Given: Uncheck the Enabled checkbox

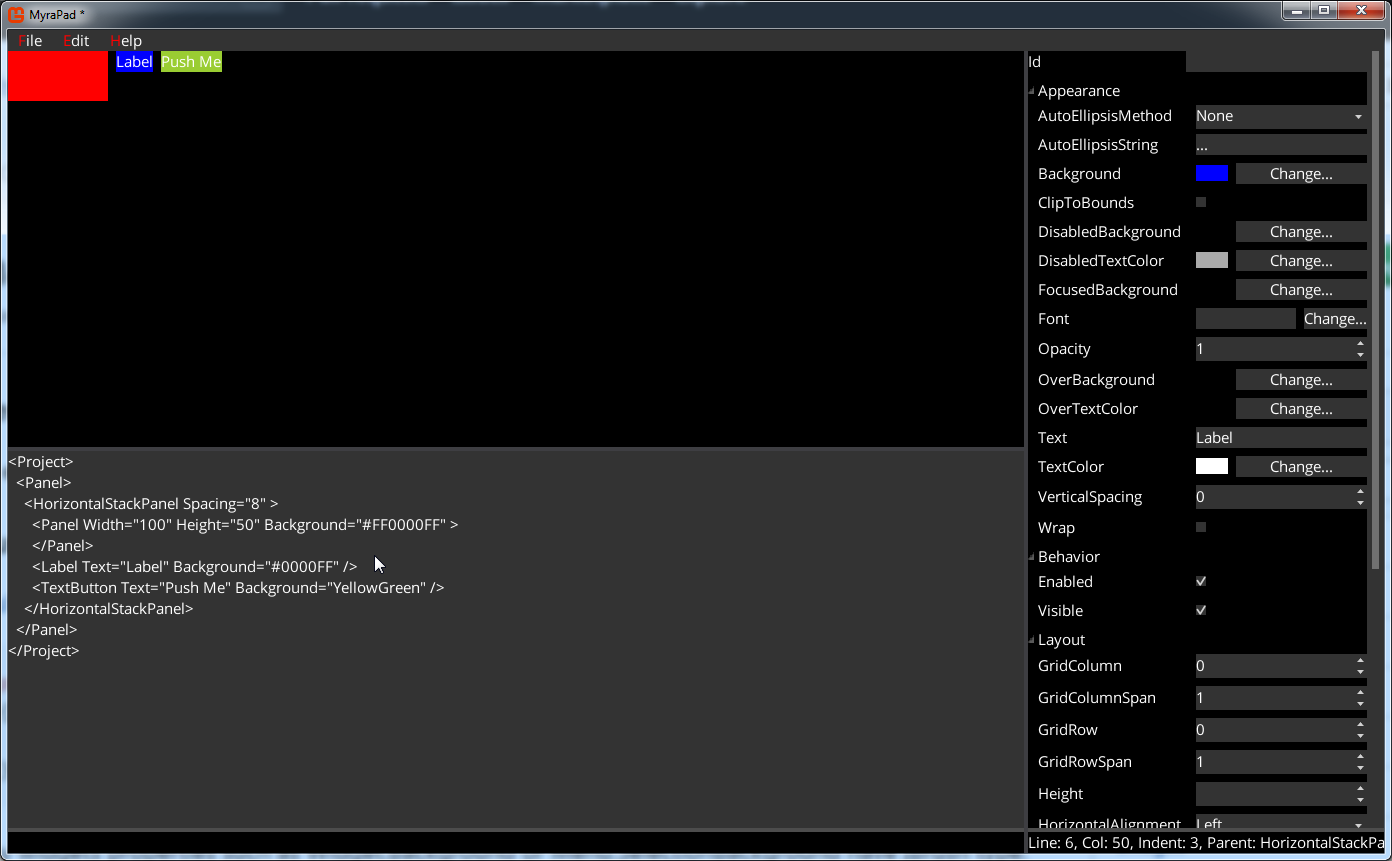Looking at the screenshot, I should (1201, 581).
